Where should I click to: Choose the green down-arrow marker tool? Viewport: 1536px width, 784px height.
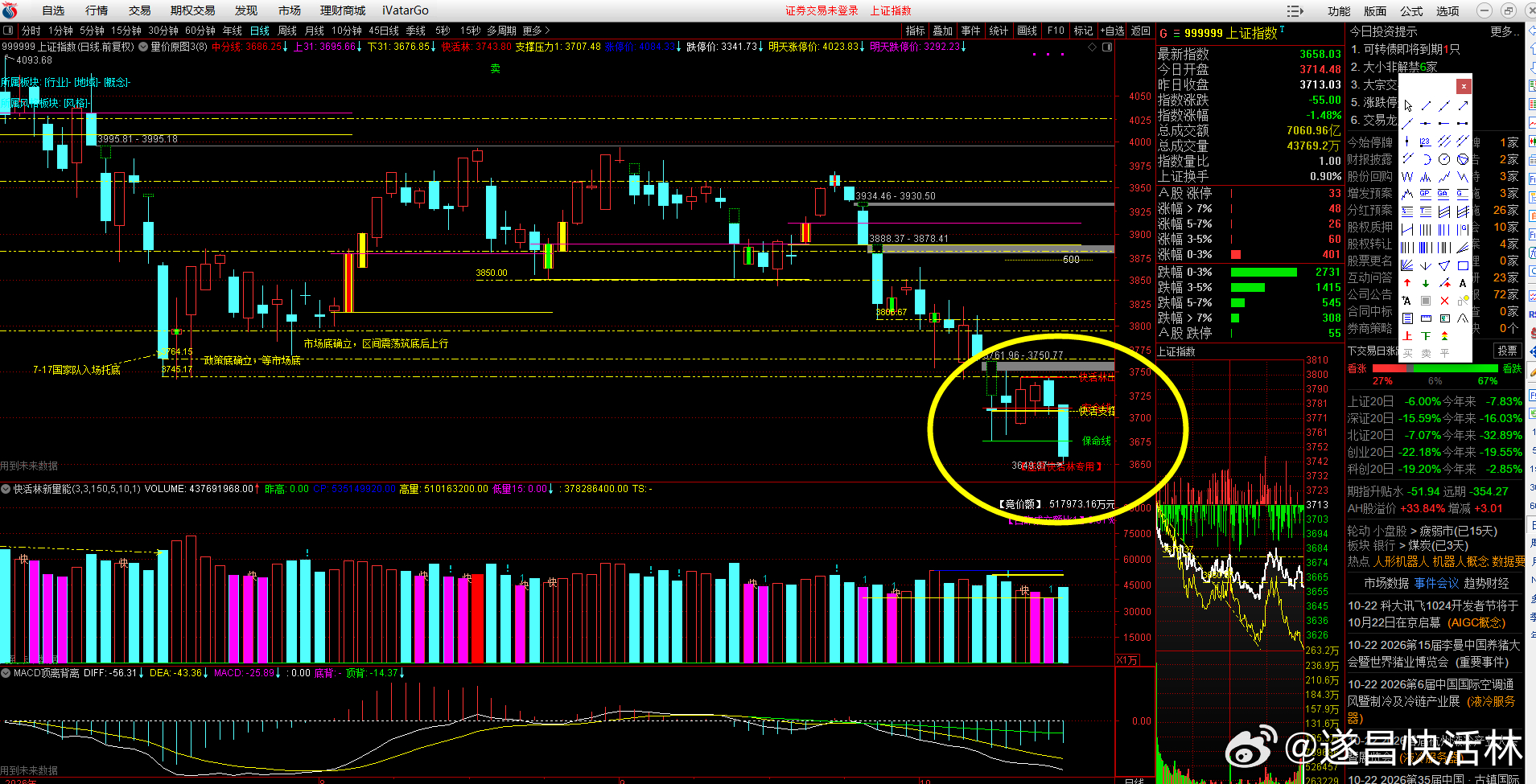pyautogui.click(x=1426, y=282)
